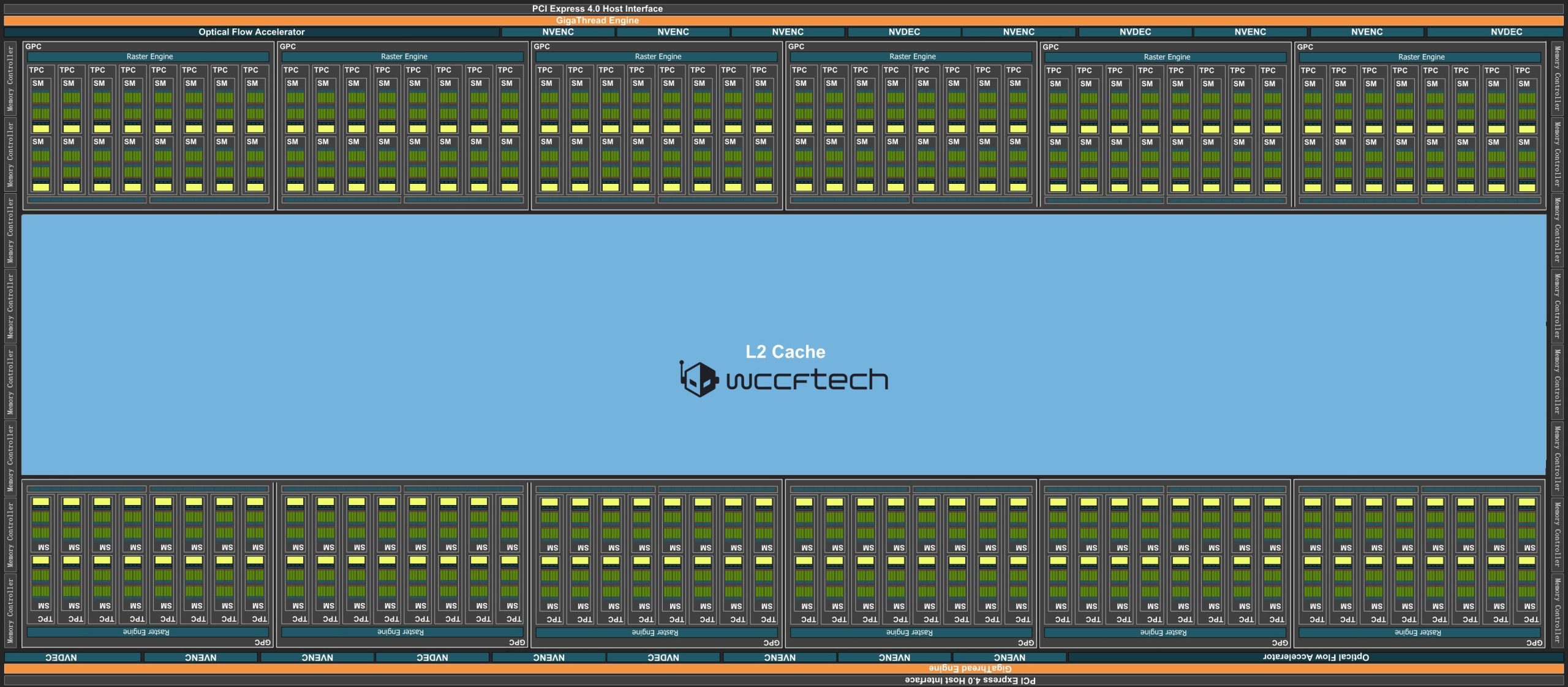Click the topmost Memory Controller on the right edge

tap(1557, 78)
